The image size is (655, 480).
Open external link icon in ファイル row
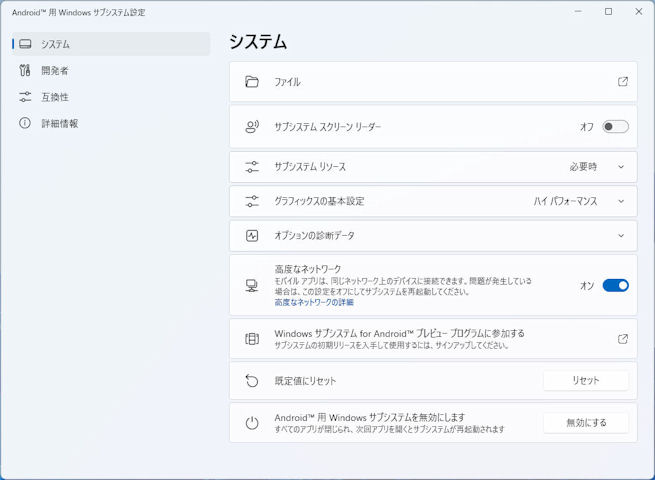622,82
